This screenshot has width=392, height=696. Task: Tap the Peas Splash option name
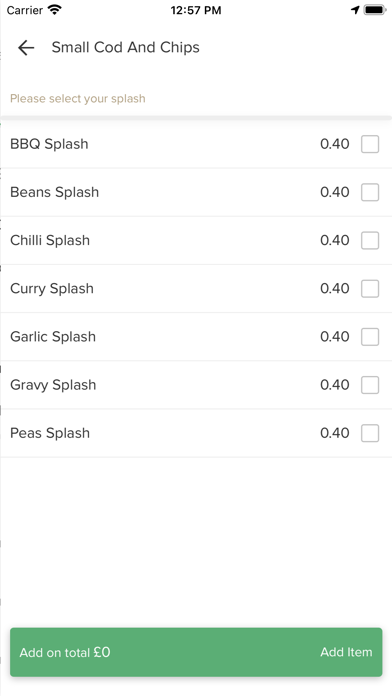[50, 433]
